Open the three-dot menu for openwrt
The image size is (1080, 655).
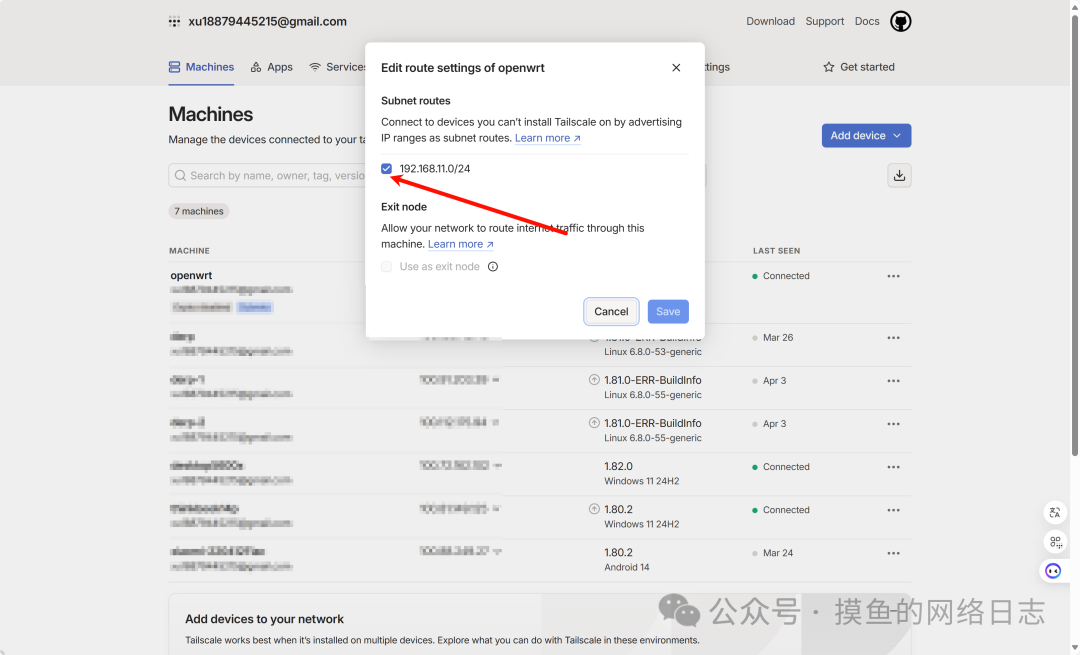click(x=893, y=276)
